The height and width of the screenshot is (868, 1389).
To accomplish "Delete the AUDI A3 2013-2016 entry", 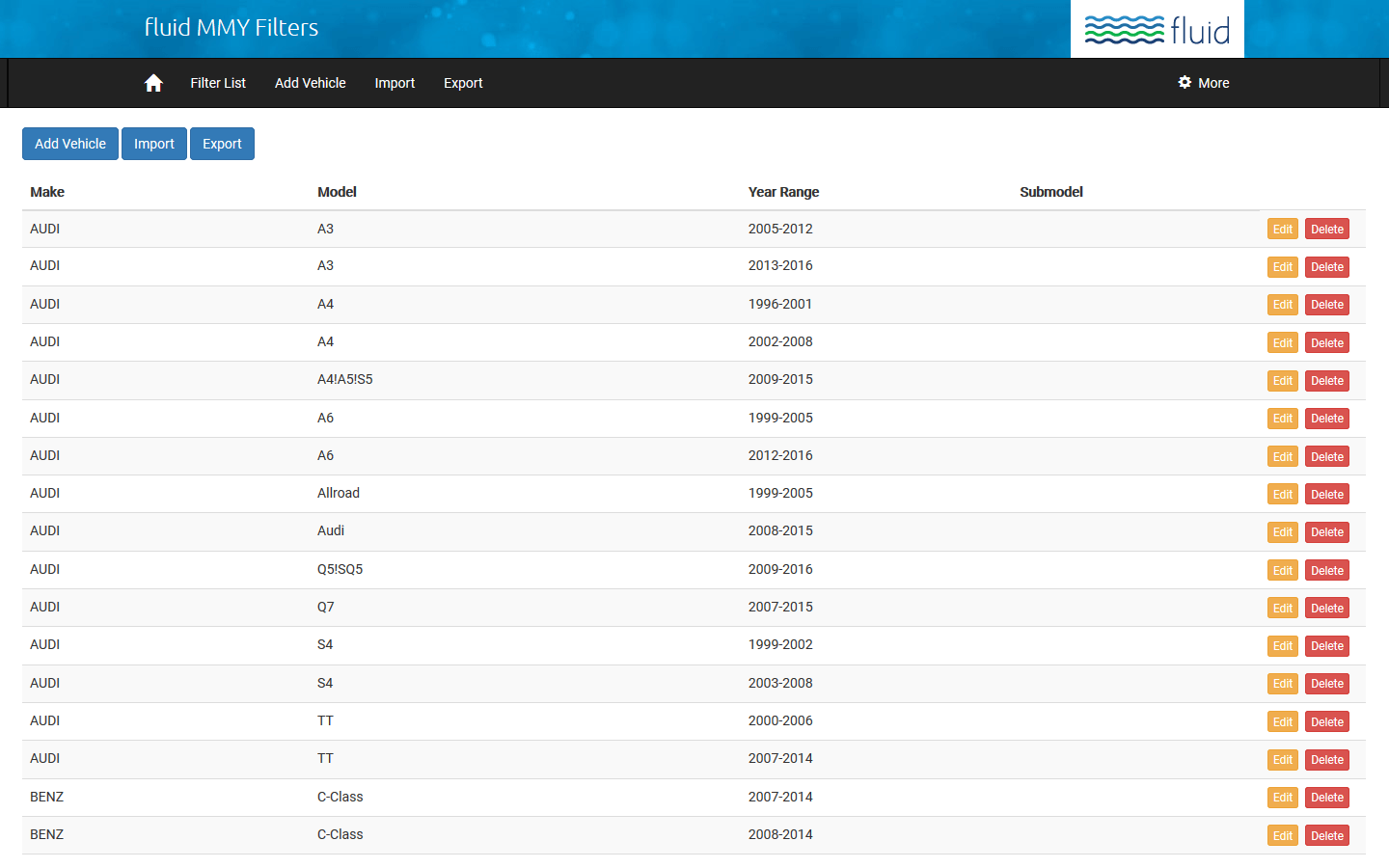I will [1326, 267].
